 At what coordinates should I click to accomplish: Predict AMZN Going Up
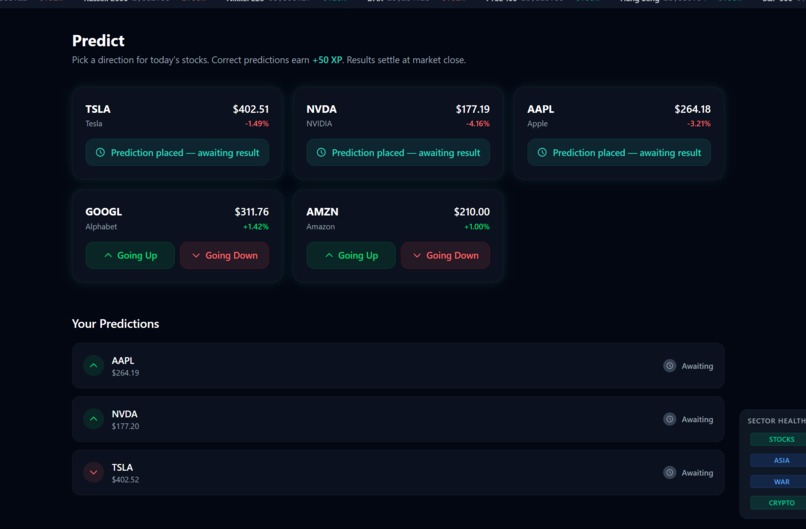[x=351, y=256]
